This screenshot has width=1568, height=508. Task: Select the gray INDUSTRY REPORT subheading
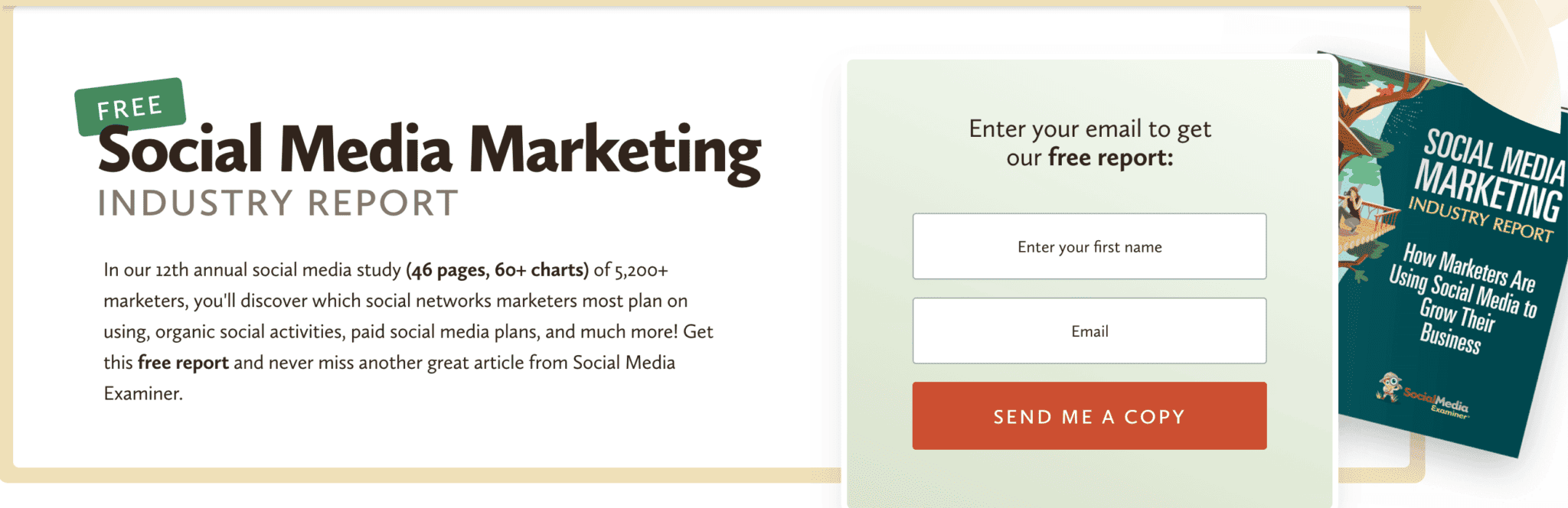pos(278,204)
